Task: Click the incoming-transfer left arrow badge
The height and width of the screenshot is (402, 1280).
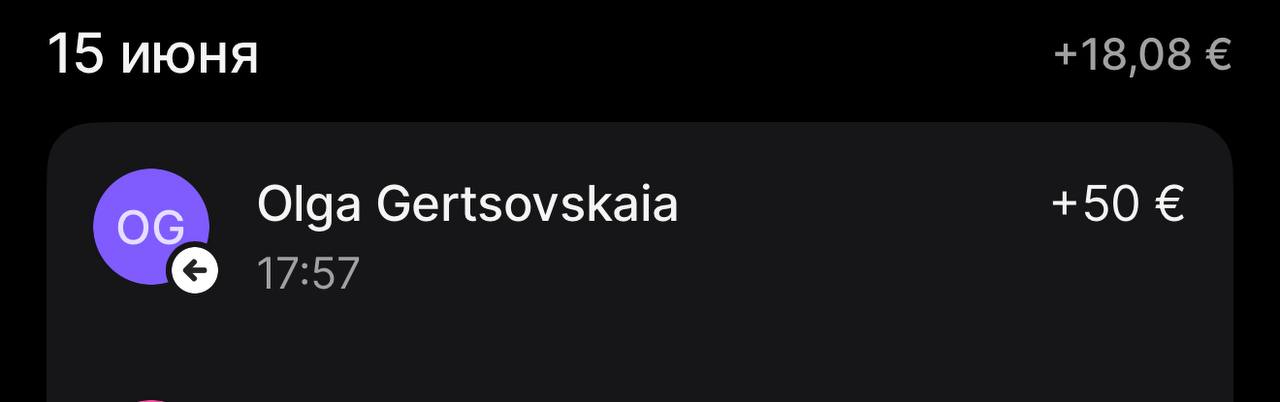Action: tap(195, 270)
